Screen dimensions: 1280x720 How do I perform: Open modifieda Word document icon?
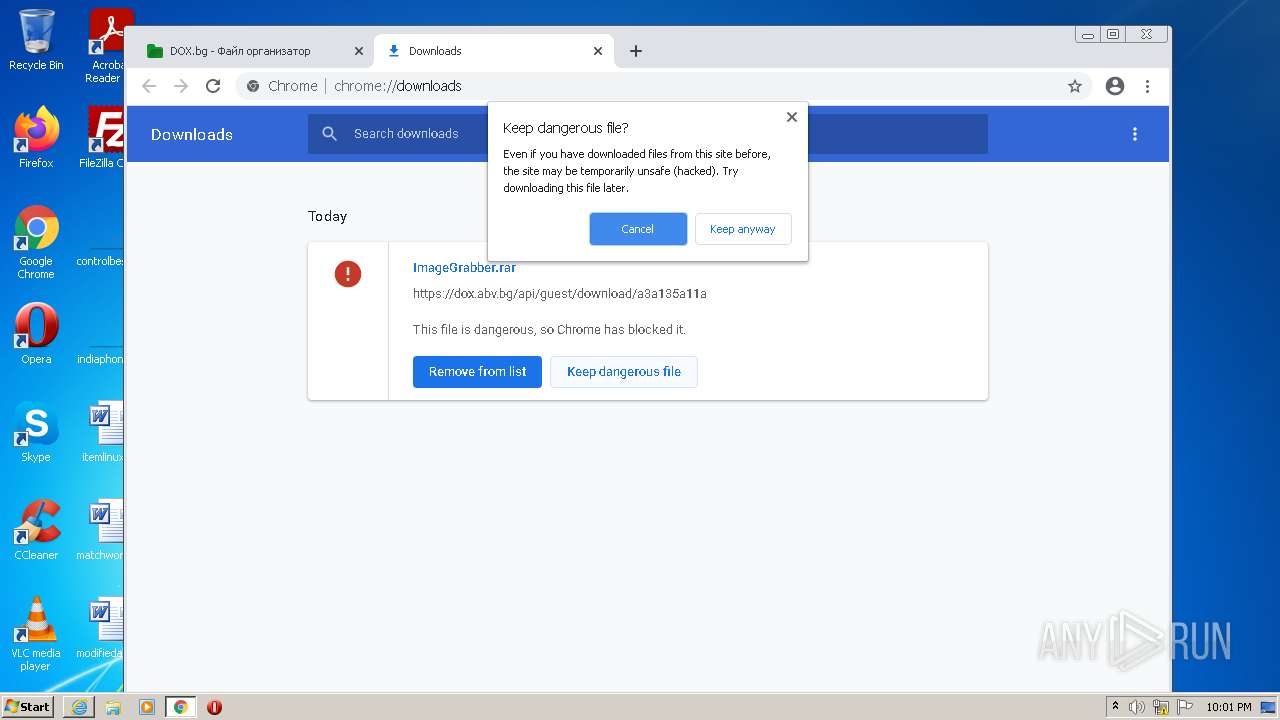100,628
